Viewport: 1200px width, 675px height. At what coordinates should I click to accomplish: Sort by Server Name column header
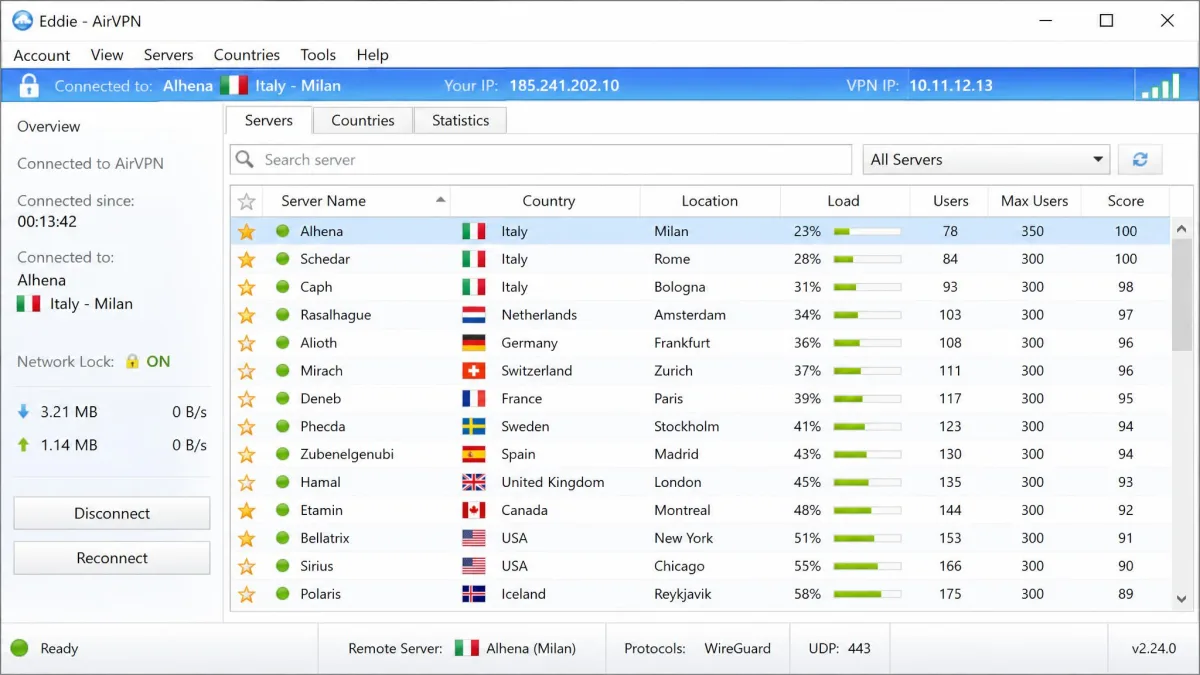point(354,201)
